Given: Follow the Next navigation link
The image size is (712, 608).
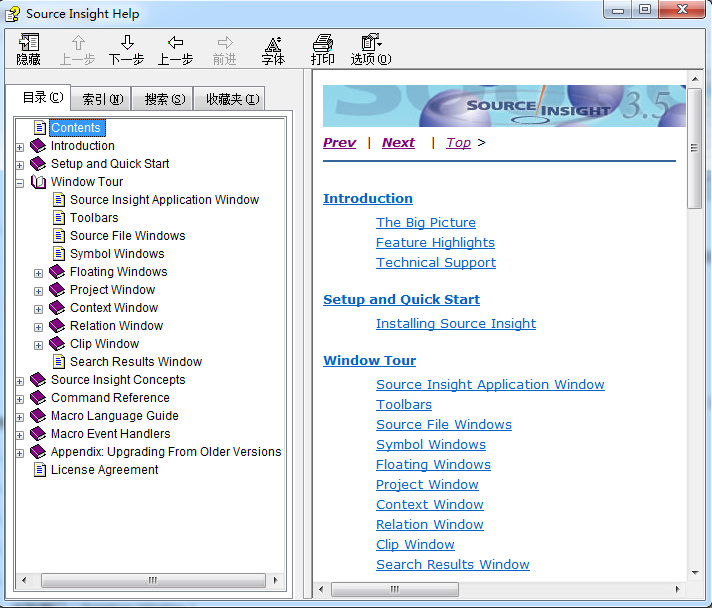Looking at the screenshot, I should [398, 143].
